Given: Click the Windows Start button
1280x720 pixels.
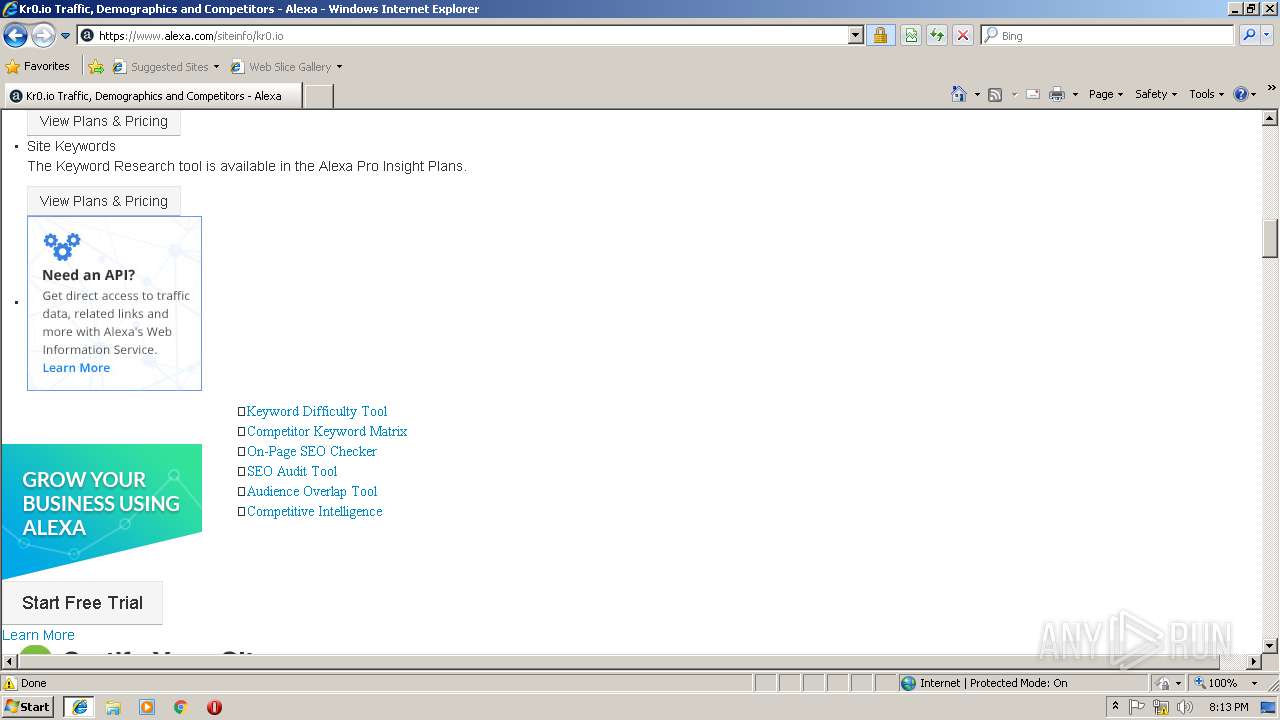Looking at the screenshot, I should point(28,707).
